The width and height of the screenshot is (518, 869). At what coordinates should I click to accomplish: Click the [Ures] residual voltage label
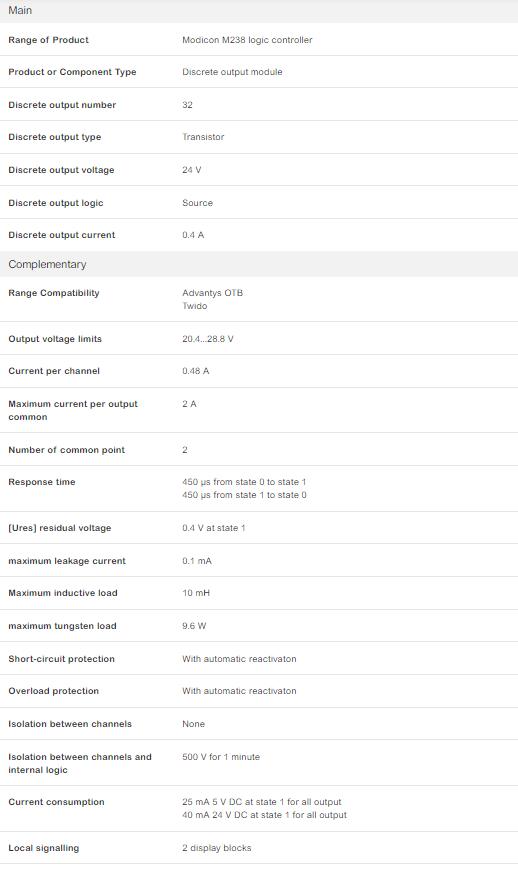pos(59,528)
